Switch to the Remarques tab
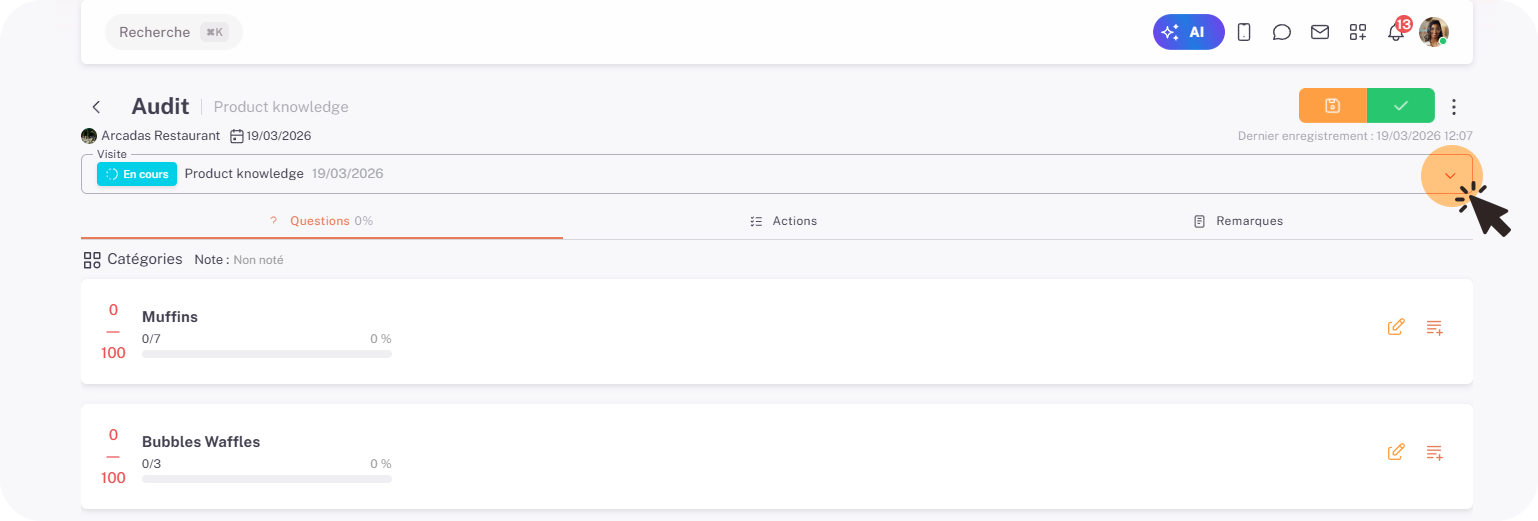This screenshot has height=521, width=1538. 1238,221
